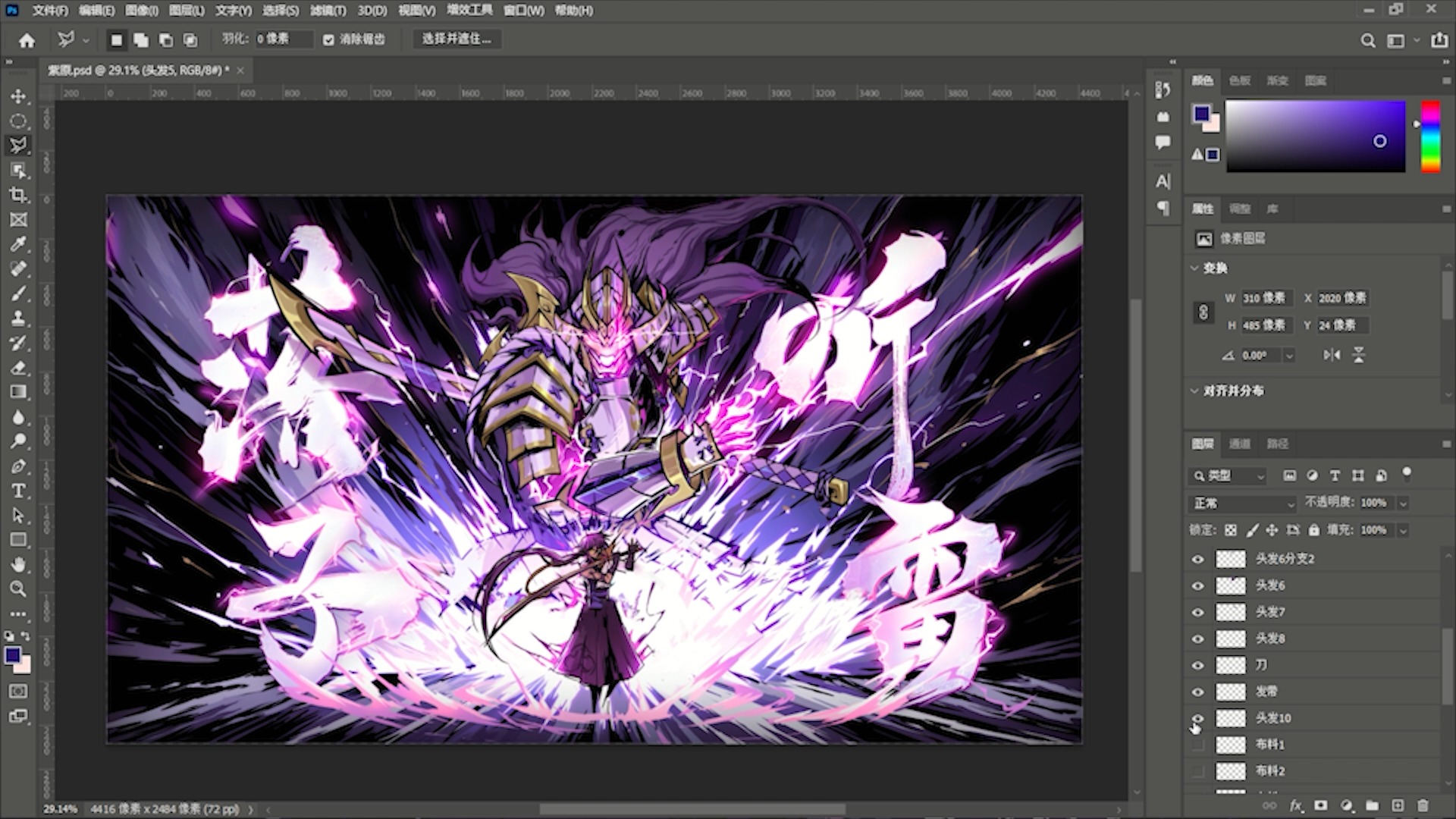Select the Spot Healing Brush tool
The width and height of the screenshot is (1456, 819).
pyautogui.click(x=18, y=269)
